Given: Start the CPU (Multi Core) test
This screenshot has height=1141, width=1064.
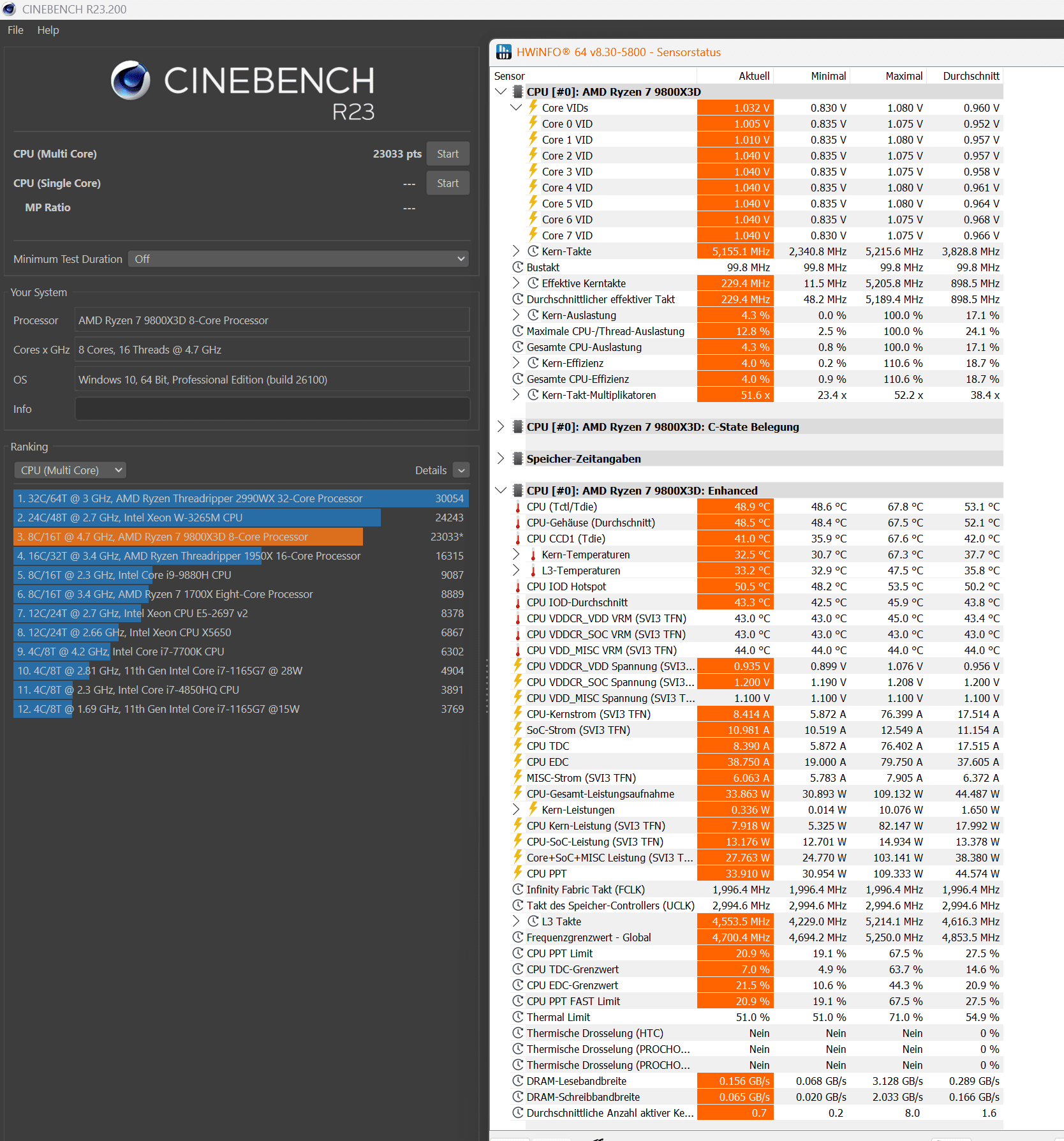Looking at the screenshot, I should [448, 154].
